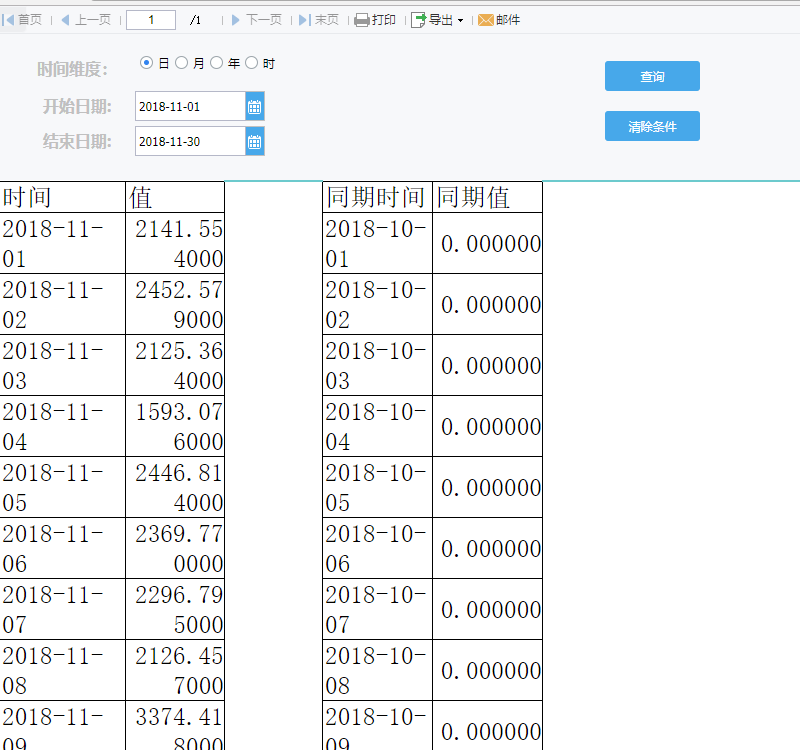Select date cell 2018-11-08
The width and height of the screenshot is (800, 750).
click(63, 670)
